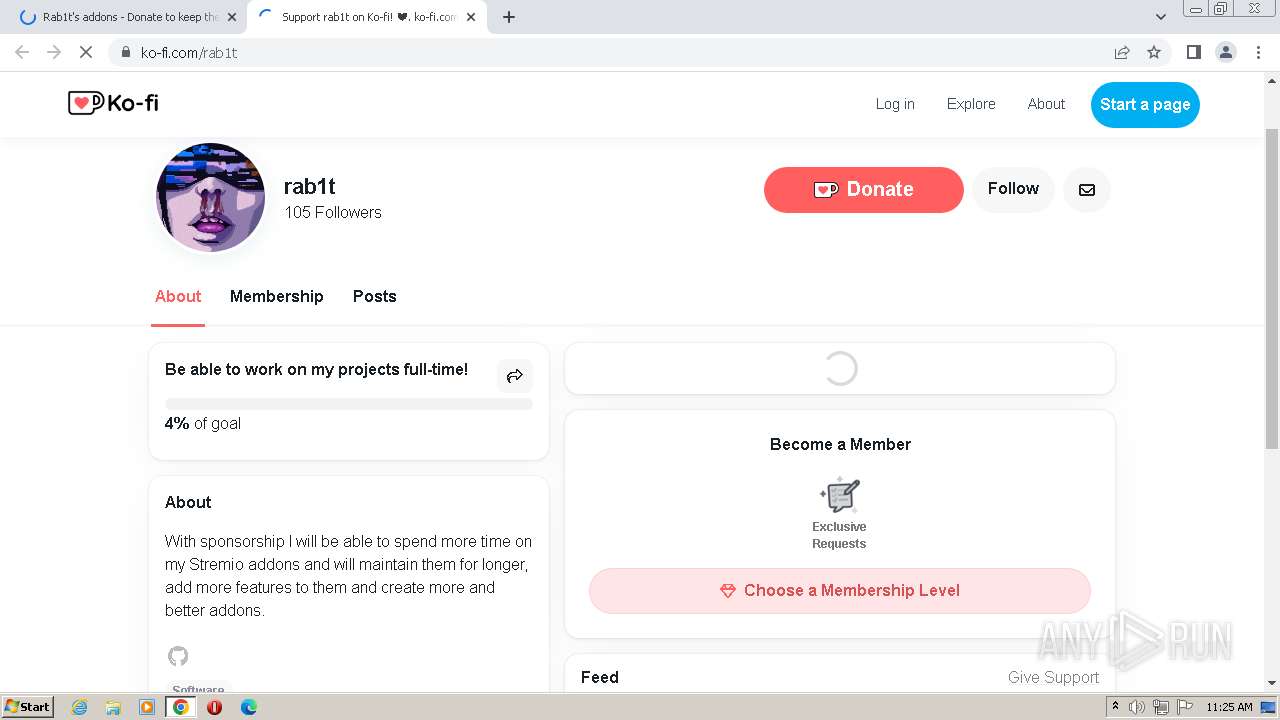Image resolution: width=1280 pixels, height=720 pixels.
Task: Send a message via envelope icon
Action: tap(1087, 189)
